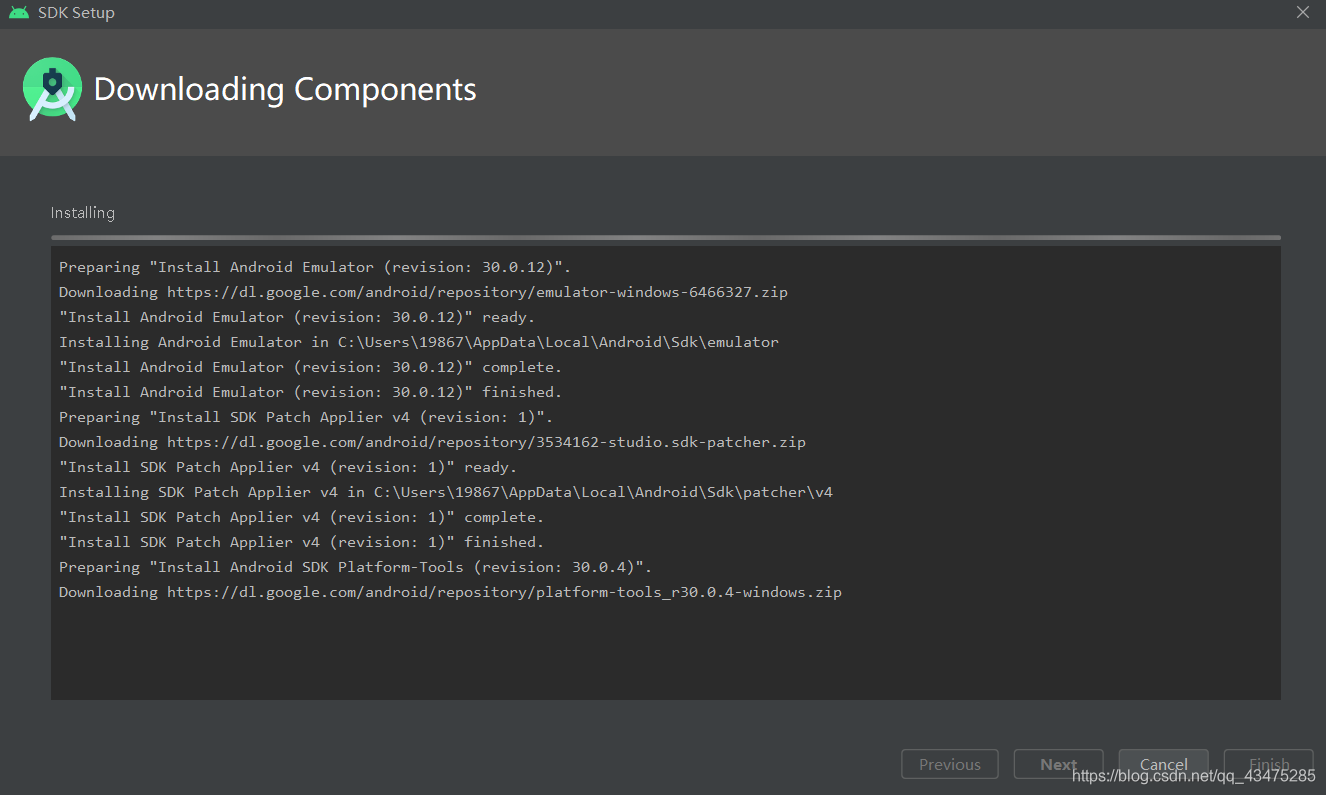Click the 'Installing' status label
This screenshot has width=1326, height=795.
pyautogui.click(x=83, y=213)
